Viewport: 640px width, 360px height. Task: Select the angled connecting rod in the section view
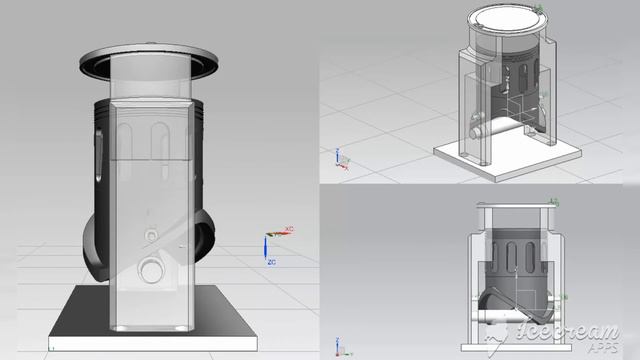[x=518, y=305]
